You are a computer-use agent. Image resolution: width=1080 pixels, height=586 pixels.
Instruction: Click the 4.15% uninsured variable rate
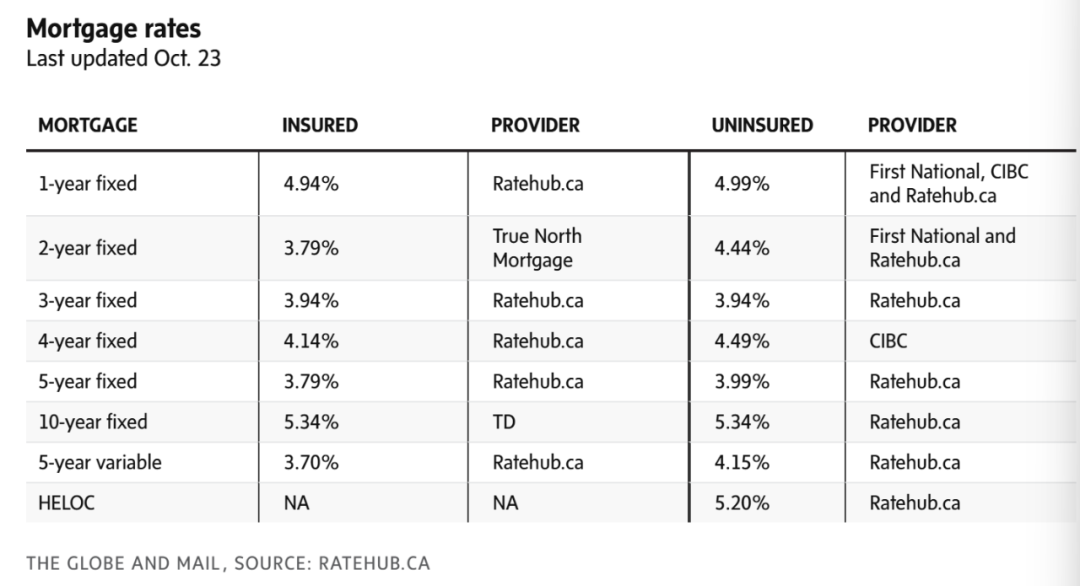click(741, 462)
